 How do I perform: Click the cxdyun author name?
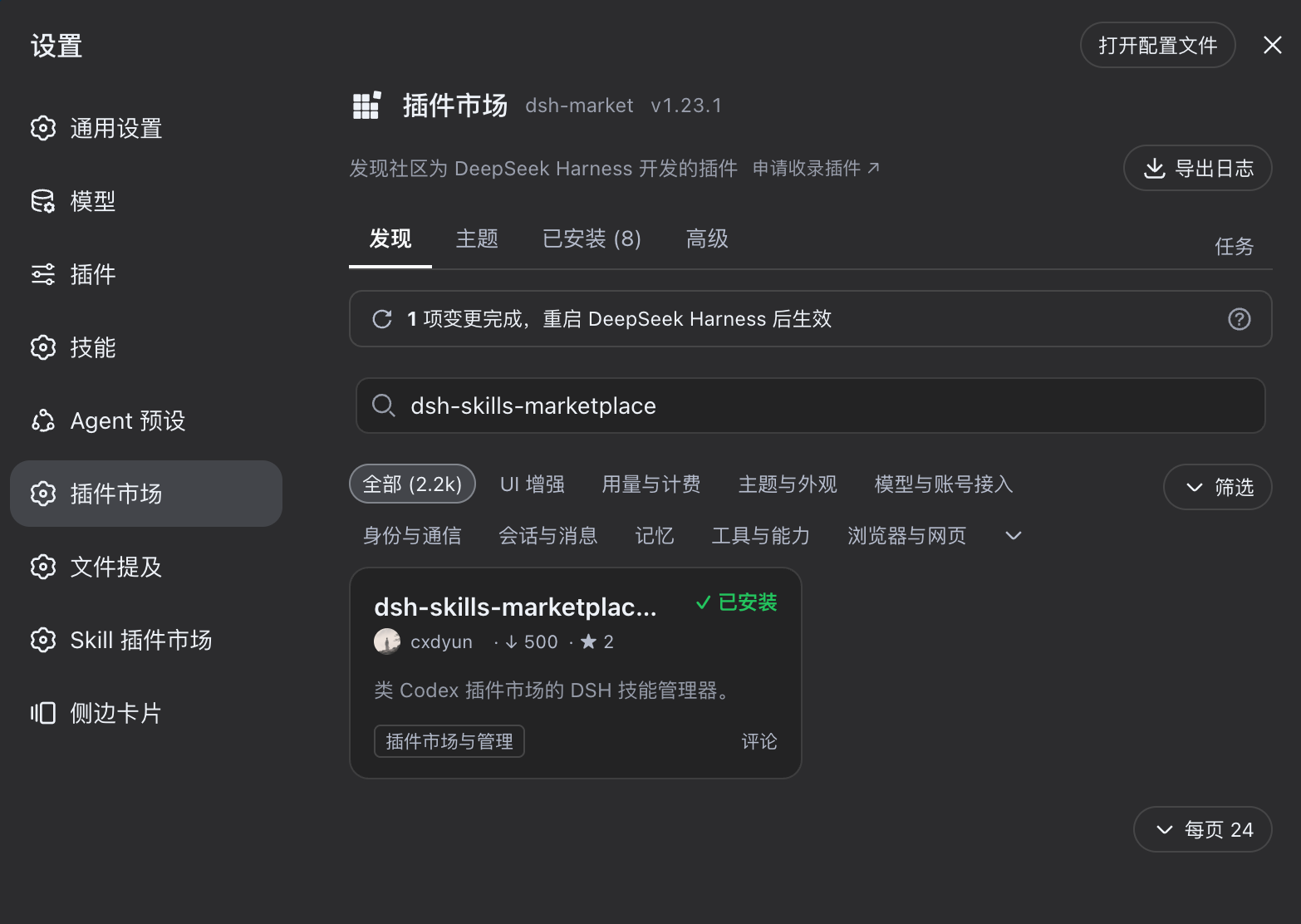tap(441, 641)
